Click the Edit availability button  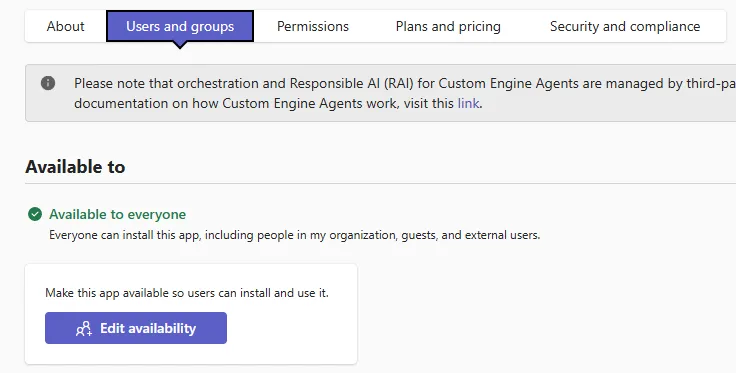tap(136, 328)
